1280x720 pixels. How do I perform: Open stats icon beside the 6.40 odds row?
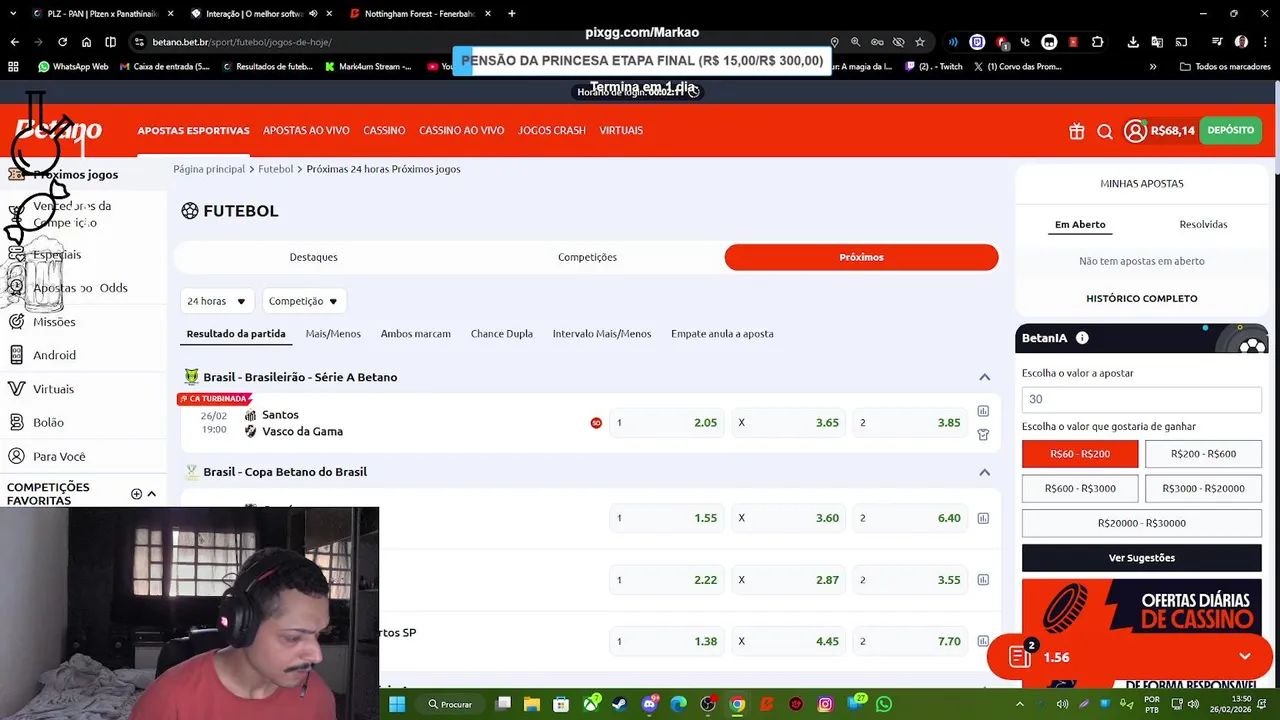click(x=983, y=518)
